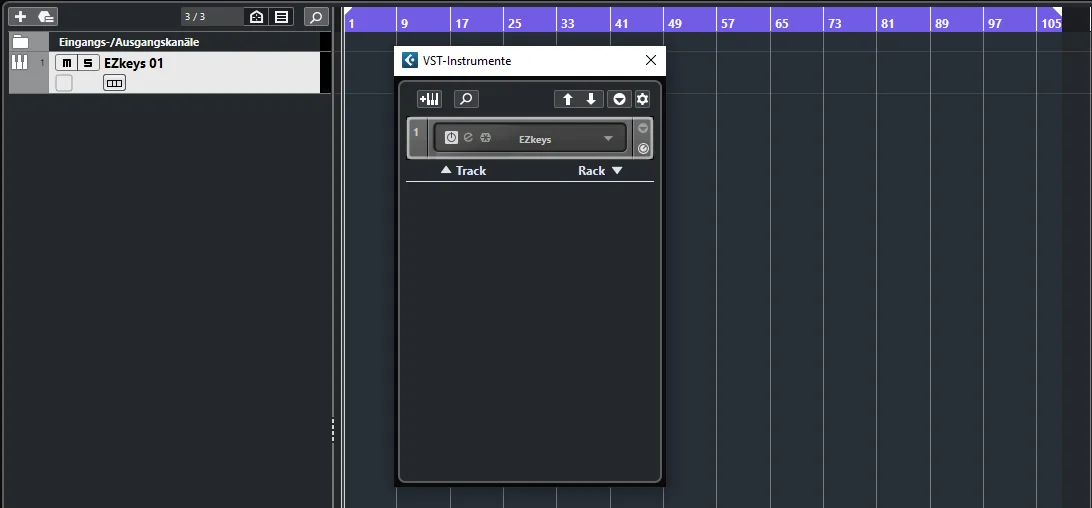Click bar 49 on the timeline ruler

[x=675, y=23]
